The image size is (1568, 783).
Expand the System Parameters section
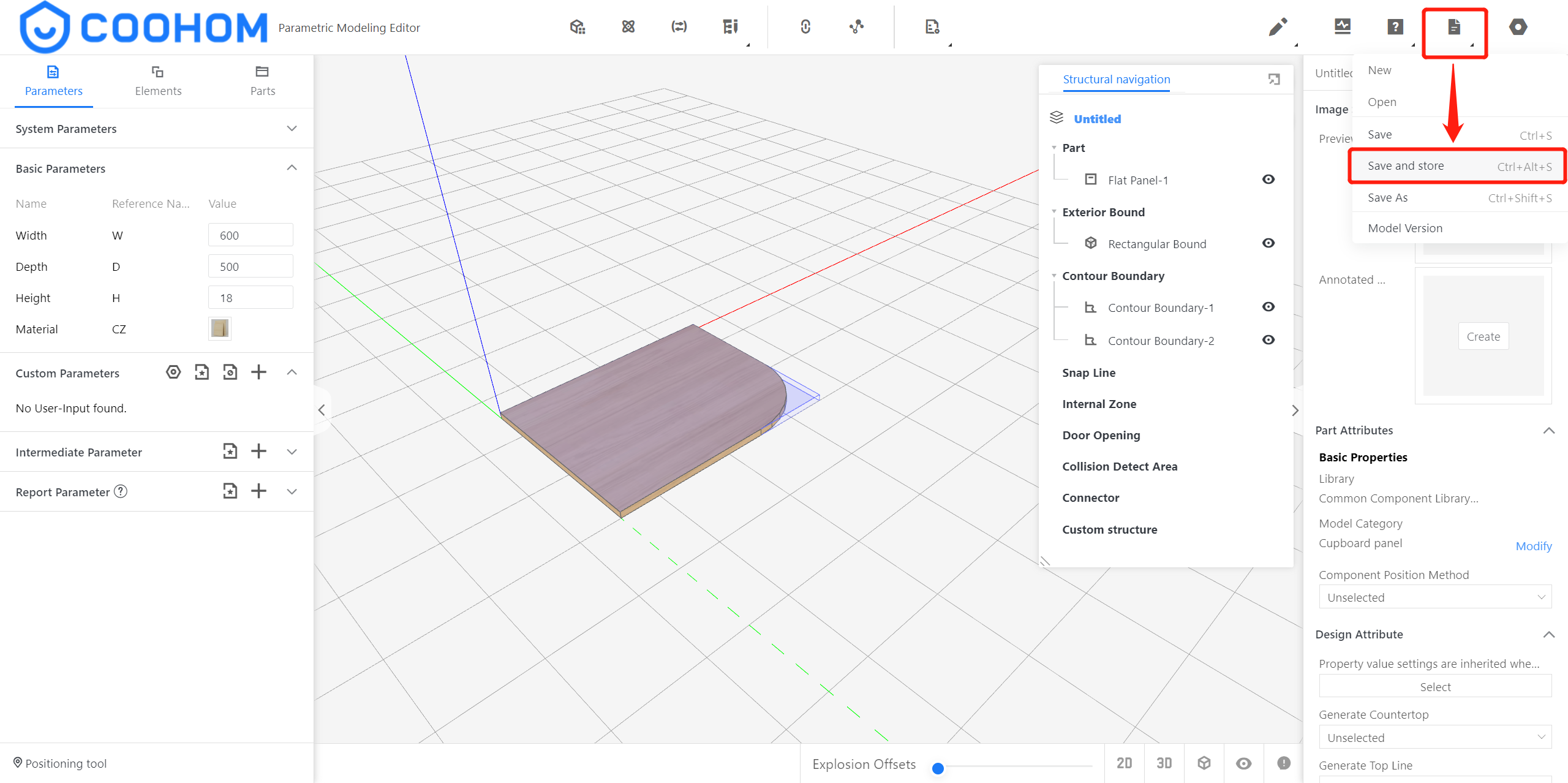point(292,129)
